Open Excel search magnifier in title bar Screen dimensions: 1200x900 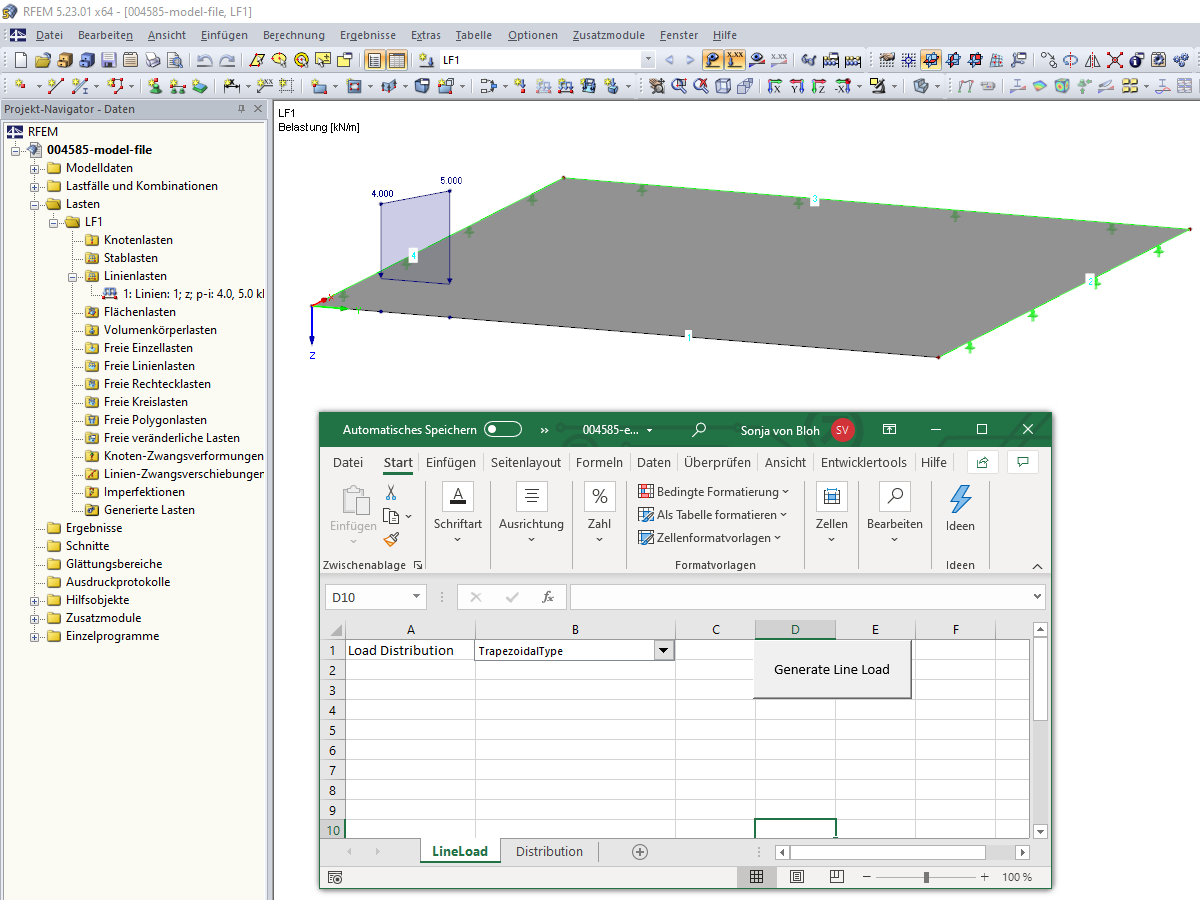[699, 430]
